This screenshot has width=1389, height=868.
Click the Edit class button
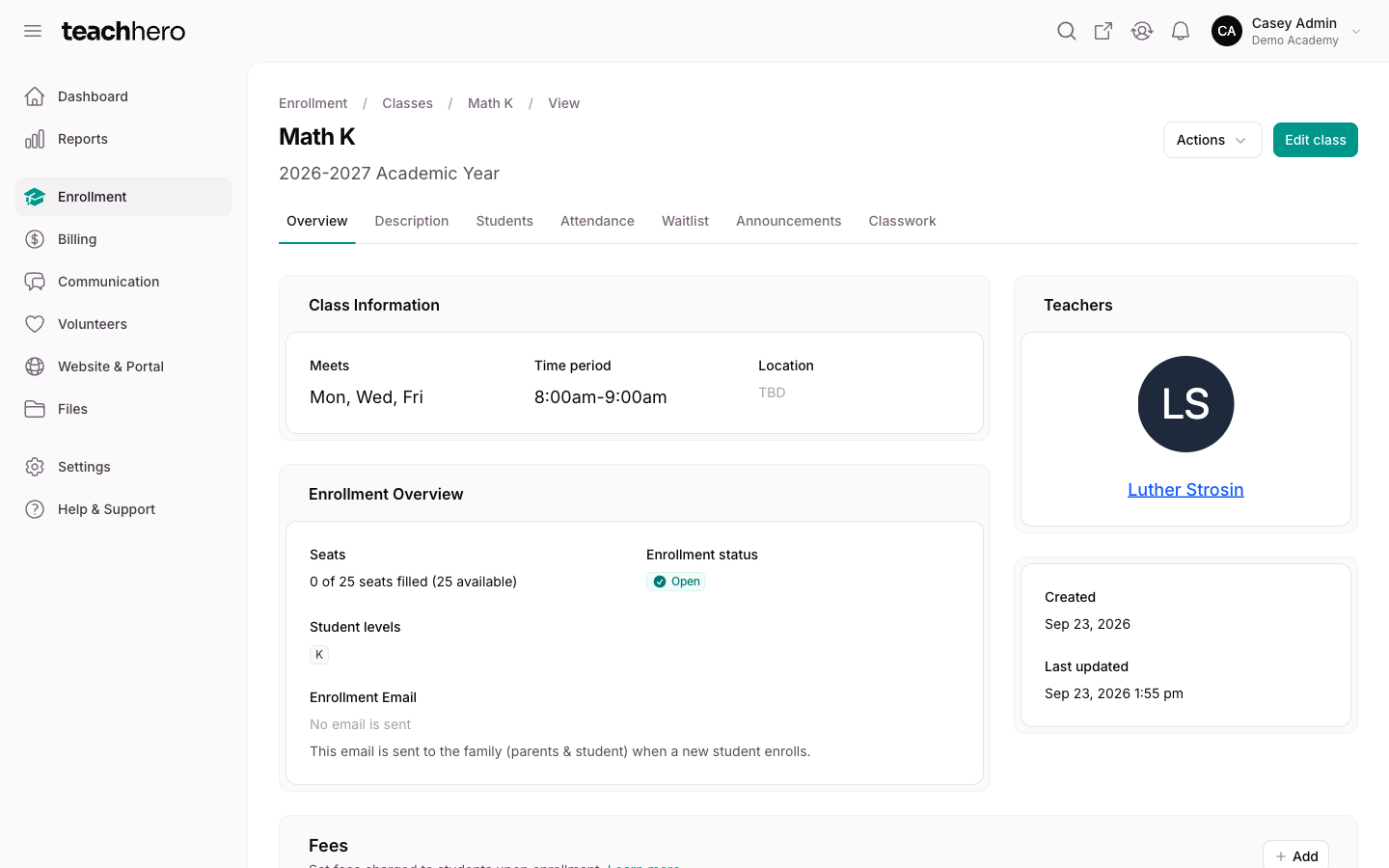(1315, 140)
